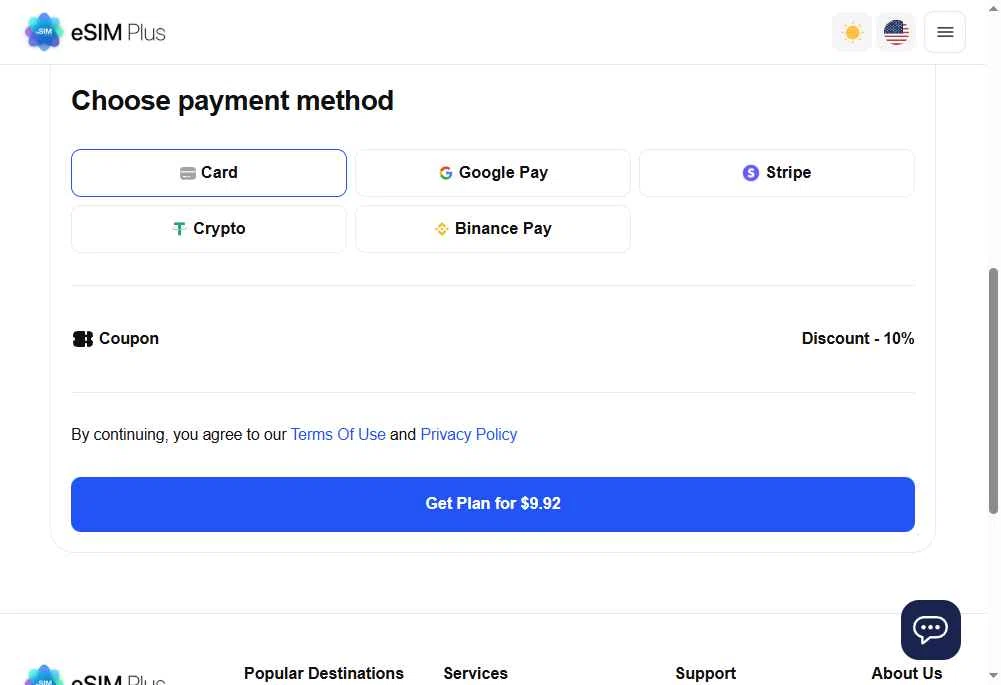This screenshot has height=685, width=1001.
Task: Select Stripe payment method
Action: click(x=777, y=173)
